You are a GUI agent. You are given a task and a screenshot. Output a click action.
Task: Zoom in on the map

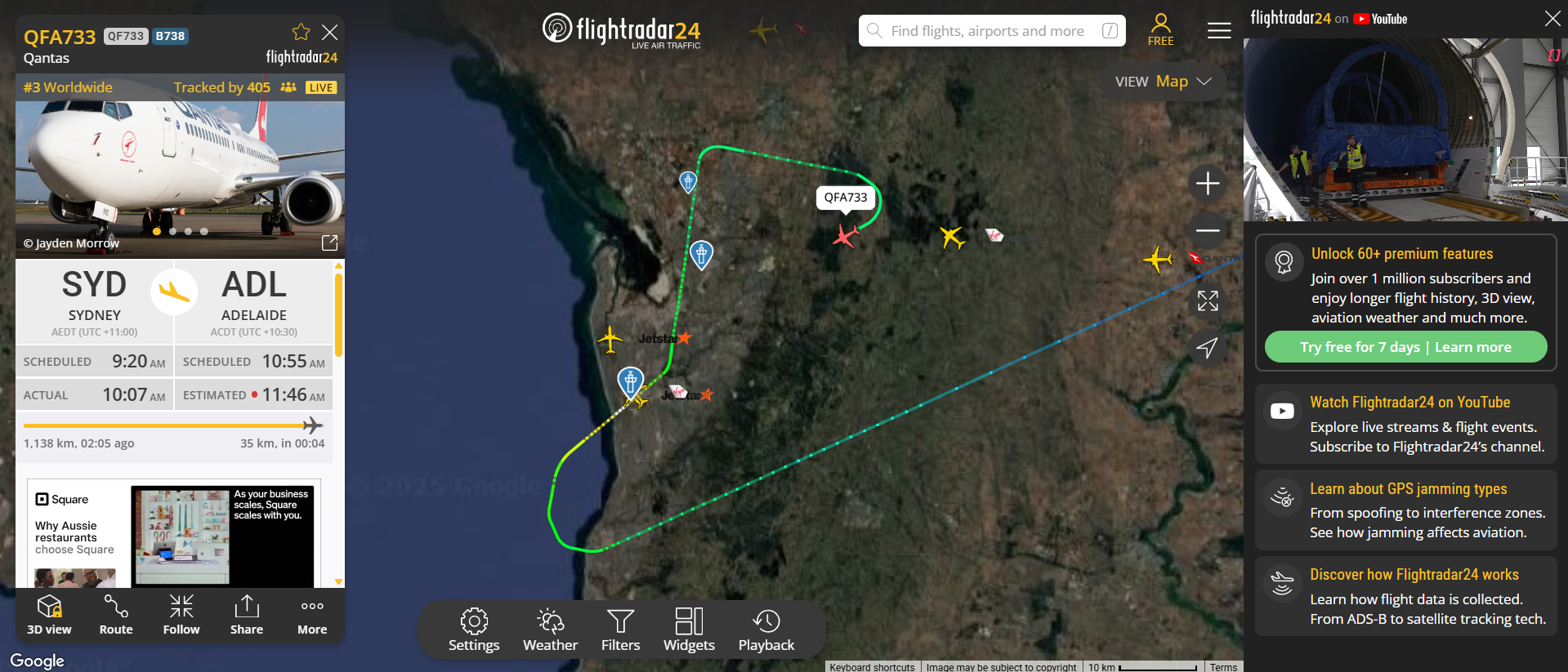coord(1208,183)
